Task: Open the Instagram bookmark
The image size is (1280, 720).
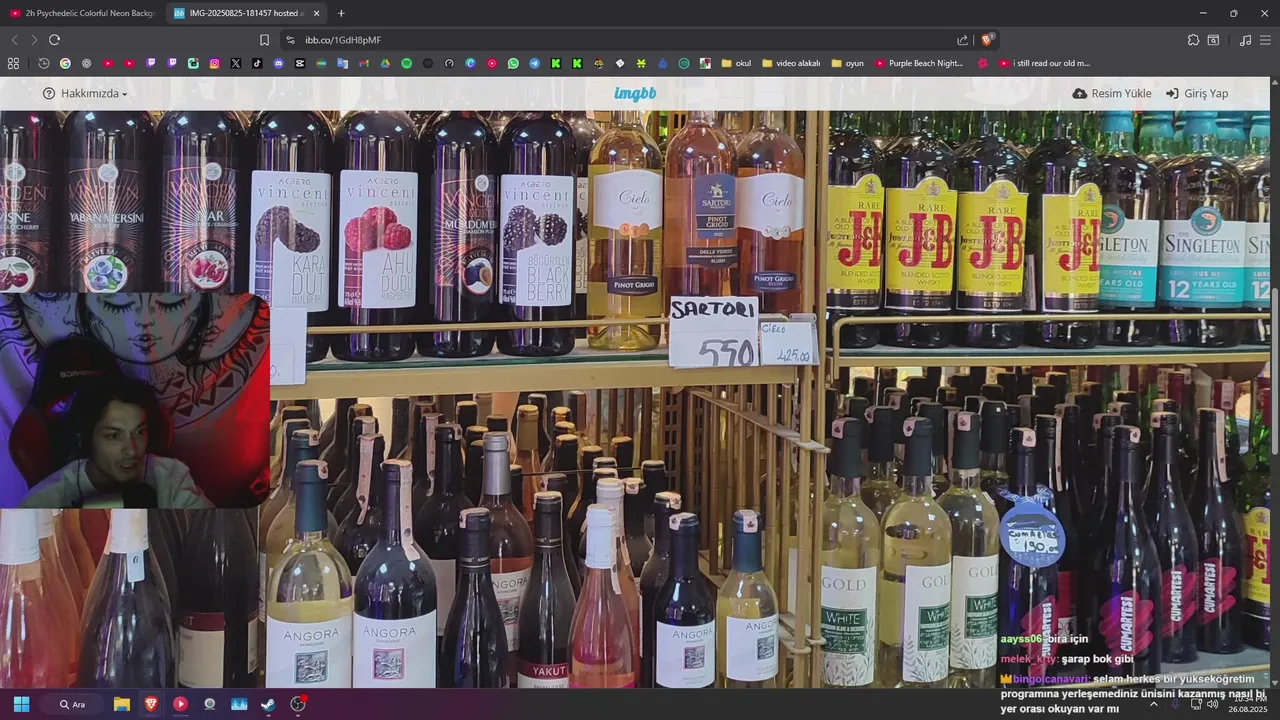Action: (x=214, y=63)
